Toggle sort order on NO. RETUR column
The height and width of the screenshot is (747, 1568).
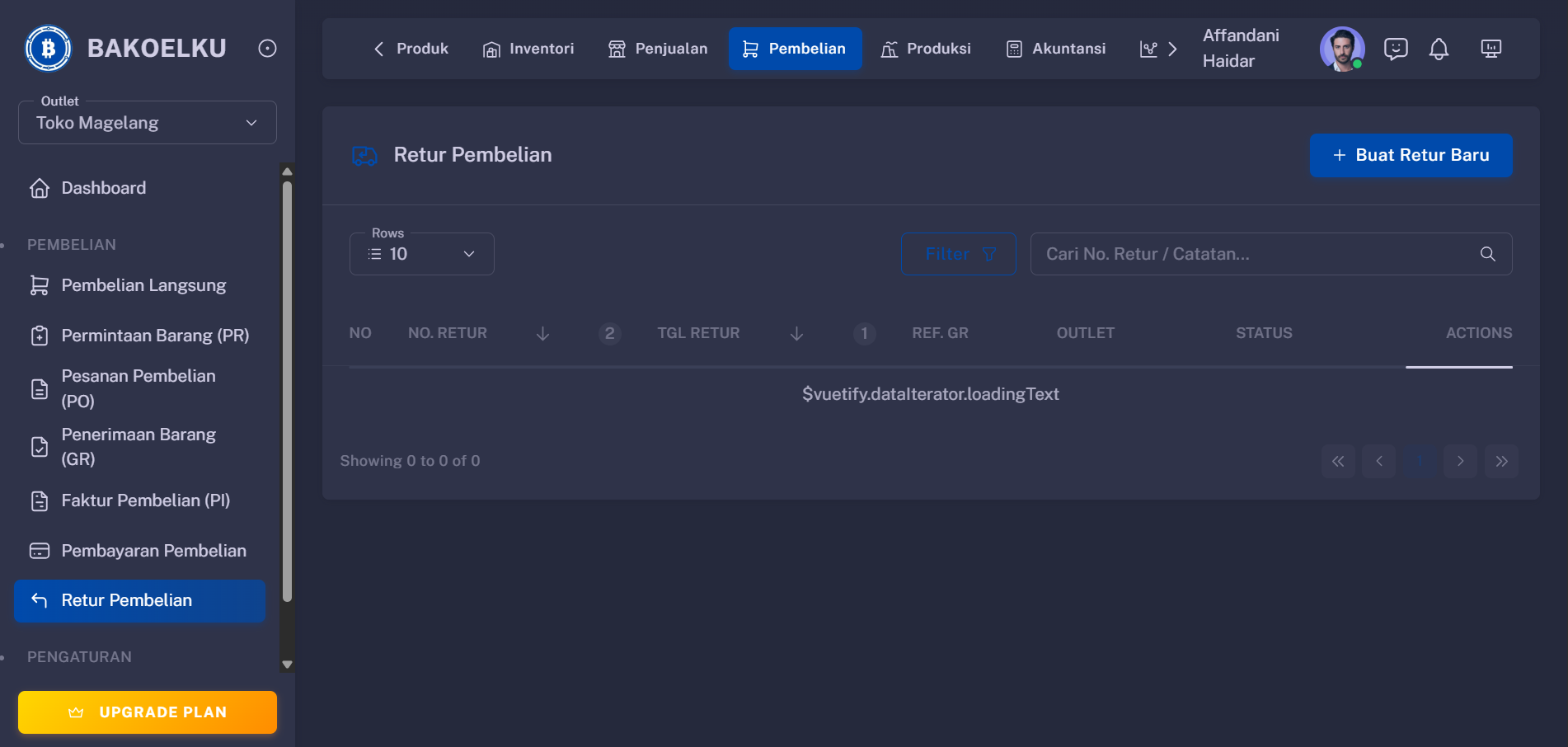pos(542,333)
